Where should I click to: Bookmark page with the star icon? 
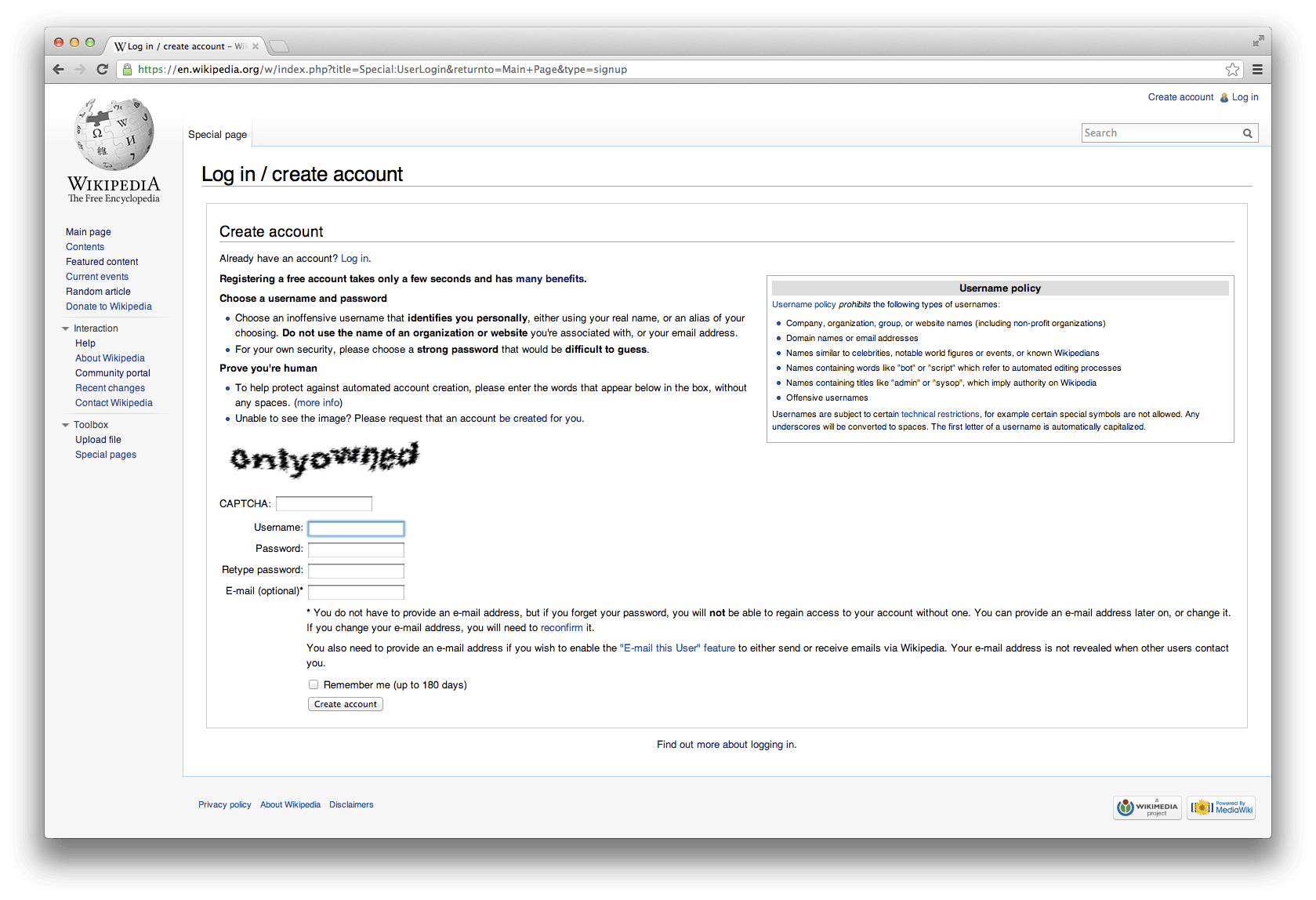click(x=1232, y=69)
